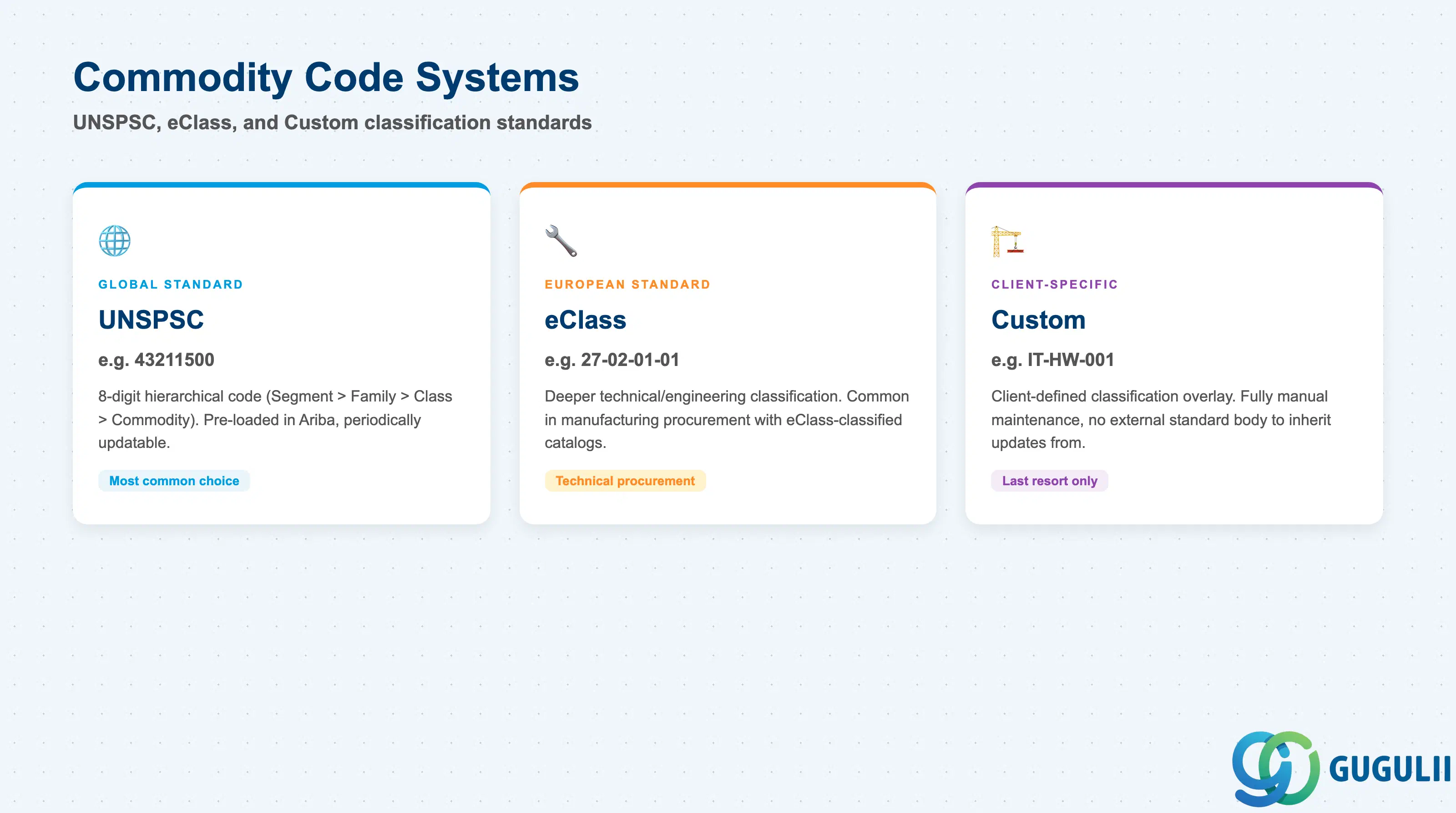Click the construction crane icon on Custom card
This screenshot has height=813, width=1456.
1007,241
